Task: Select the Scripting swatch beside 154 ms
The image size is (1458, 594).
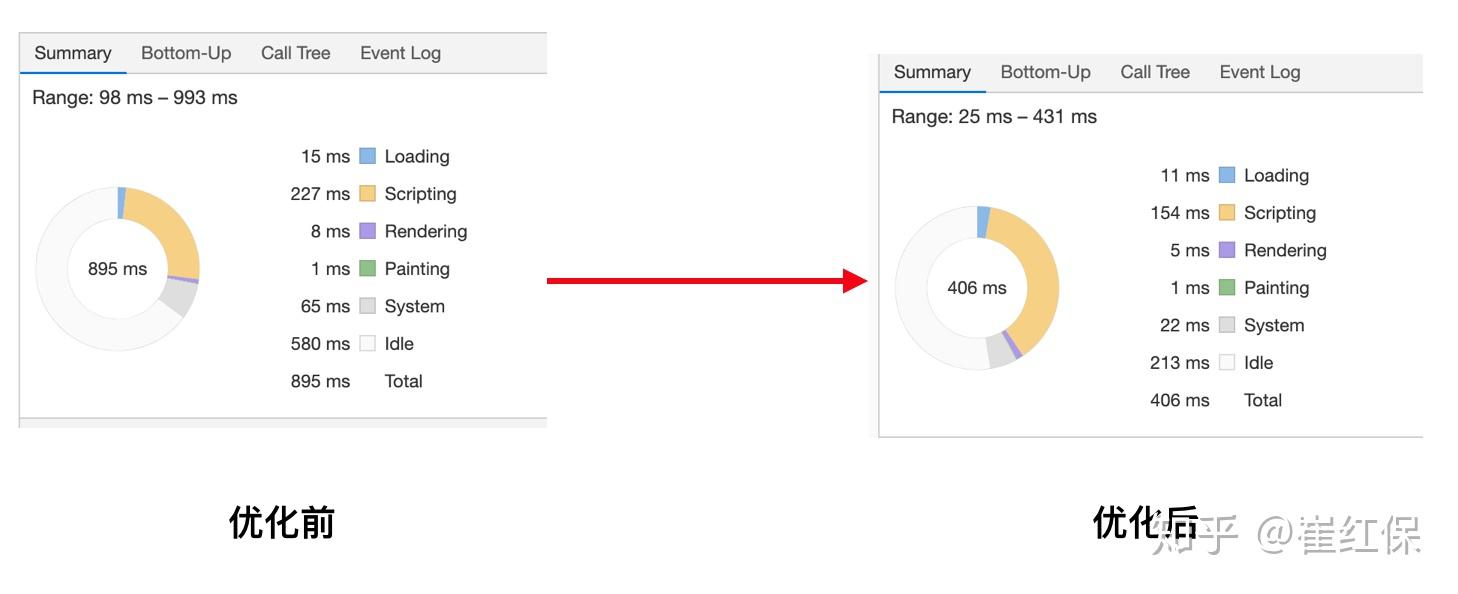Action: click(1227, 213)
